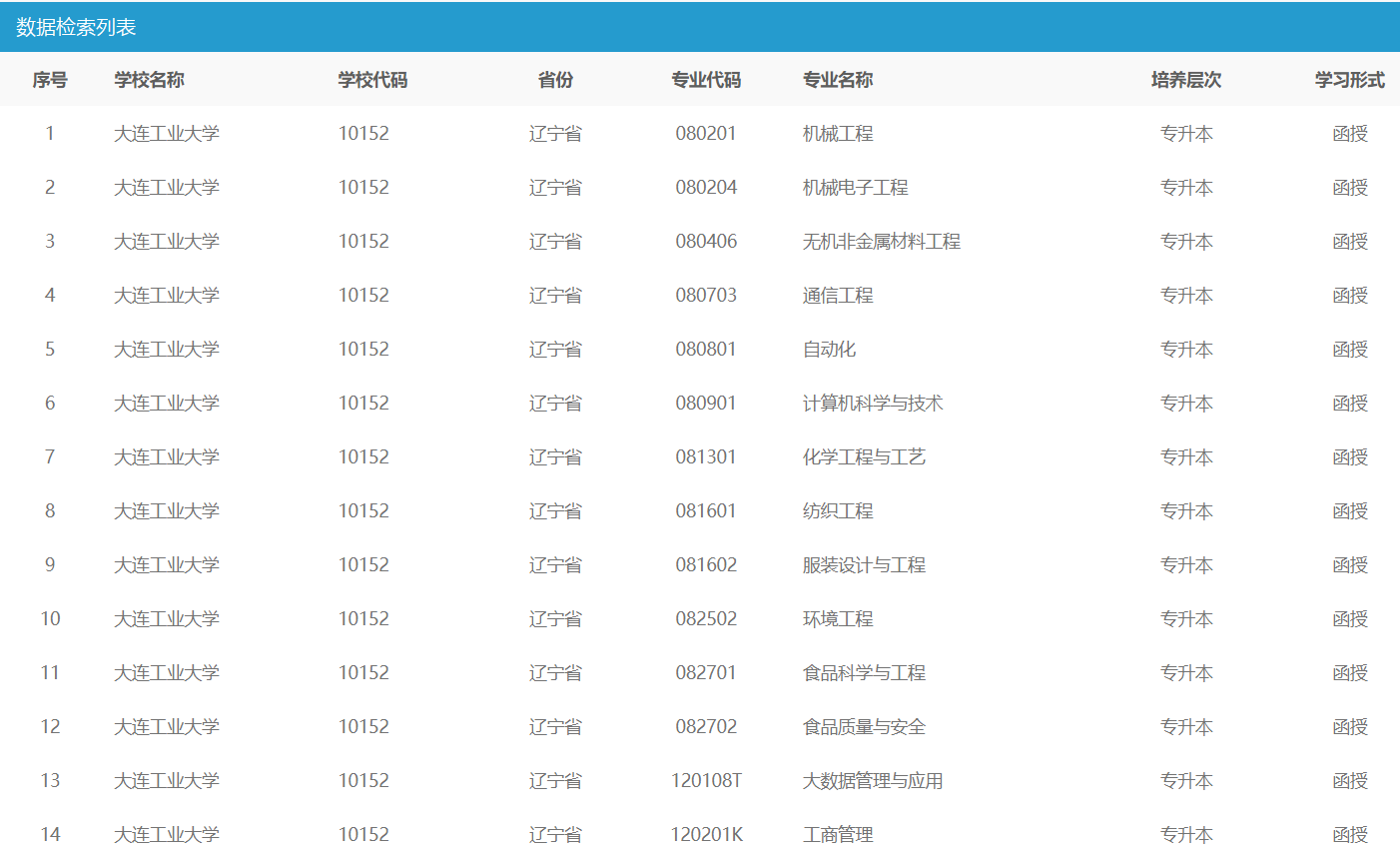Click the 学习形式 column header
This screenshot has height=856, width=1400.
coord(1350,80)
